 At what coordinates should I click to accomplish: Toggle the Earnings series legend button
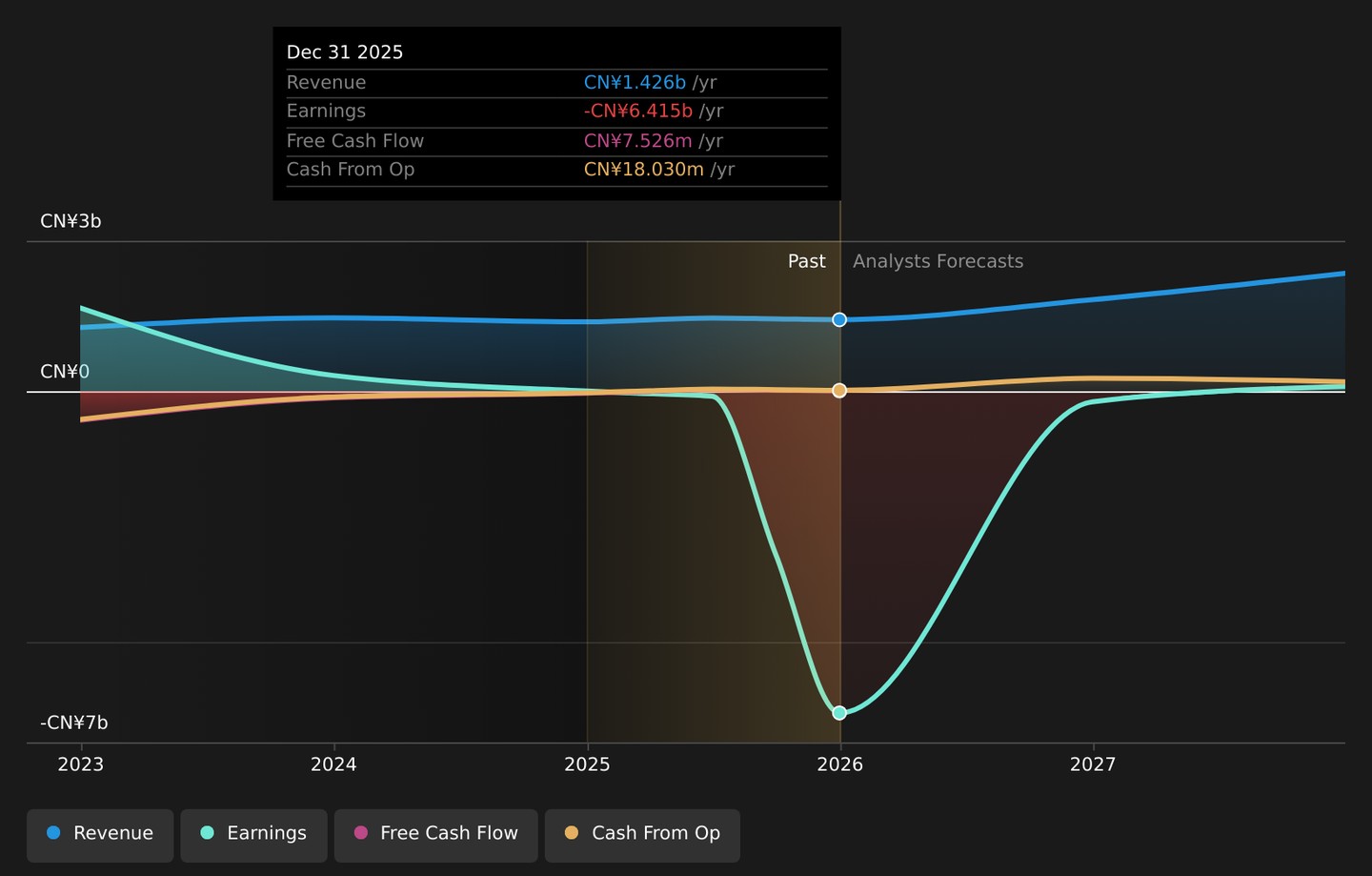tap(253, 835)
